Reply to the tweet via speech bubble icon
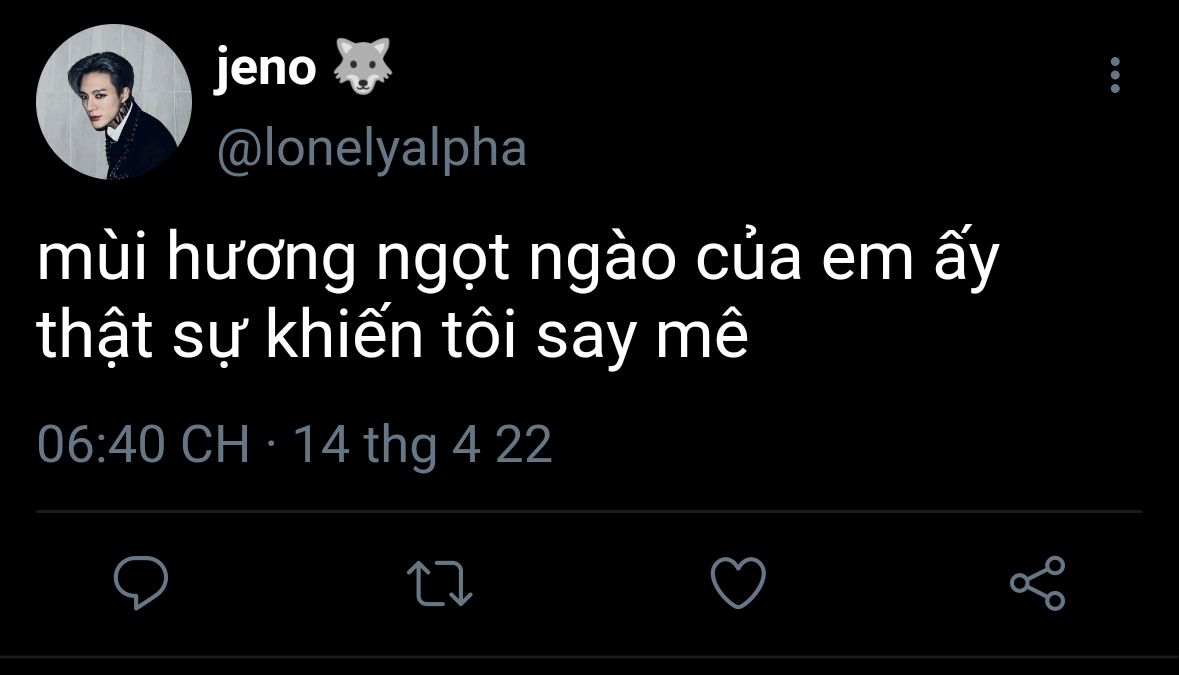1179x675 pixels. [140, 583]
